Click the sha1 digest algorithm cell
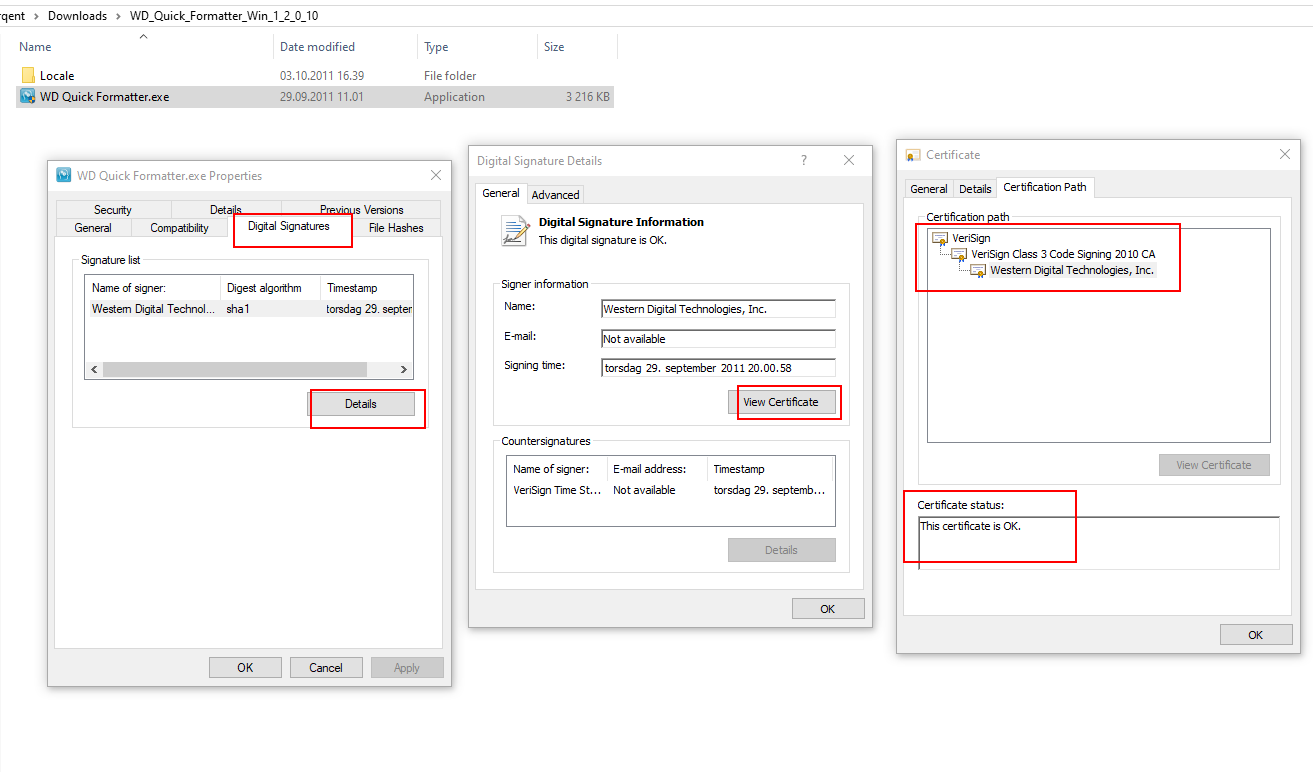 click(x=236, y=309)
